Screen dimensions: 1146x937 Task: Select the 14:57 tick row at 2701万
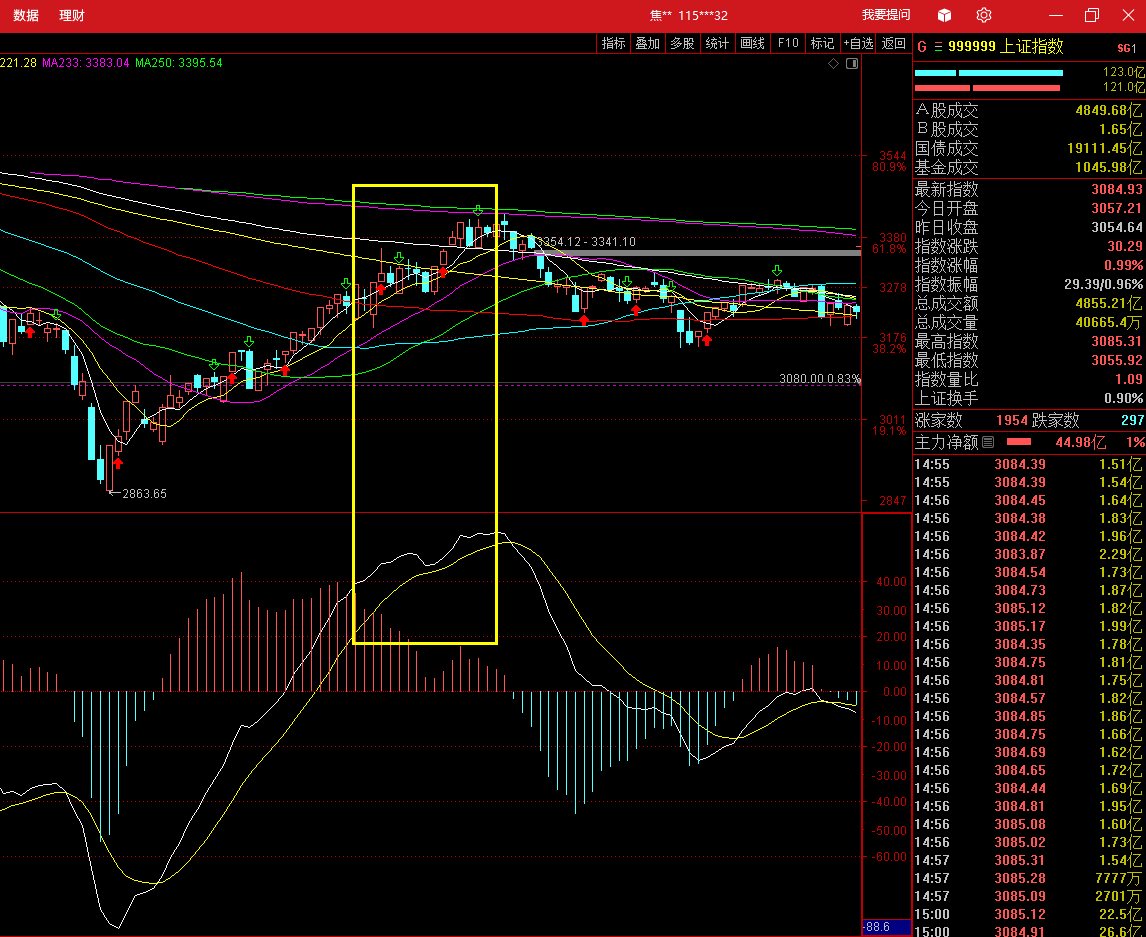point(1028,897)
